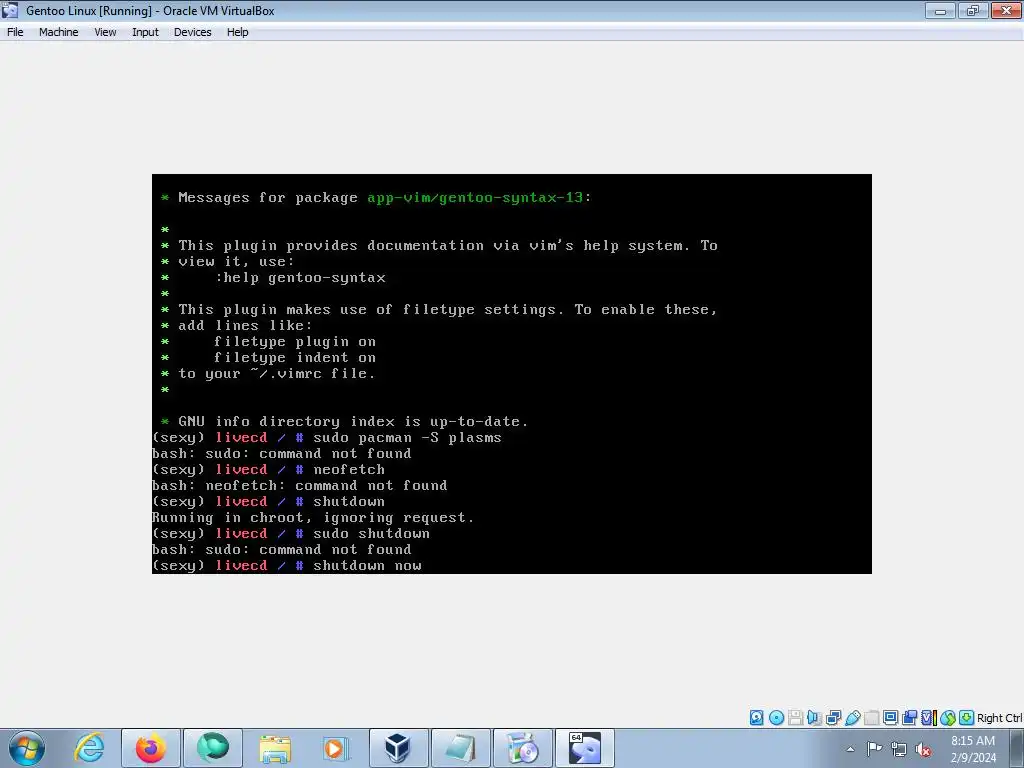1024x768 pixels.
Task: Click the Show Desktop strip
Action: (1017, 748)
